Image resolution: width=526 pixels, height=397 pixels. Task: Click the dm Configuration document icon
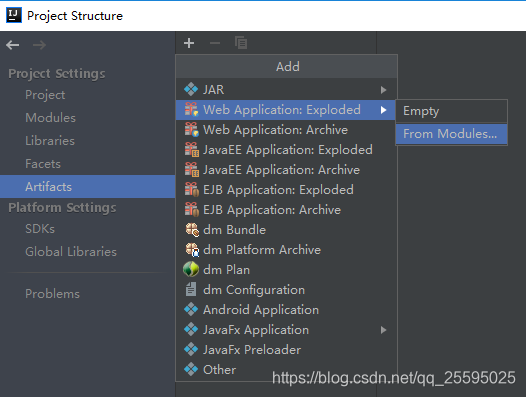(191, 289)
